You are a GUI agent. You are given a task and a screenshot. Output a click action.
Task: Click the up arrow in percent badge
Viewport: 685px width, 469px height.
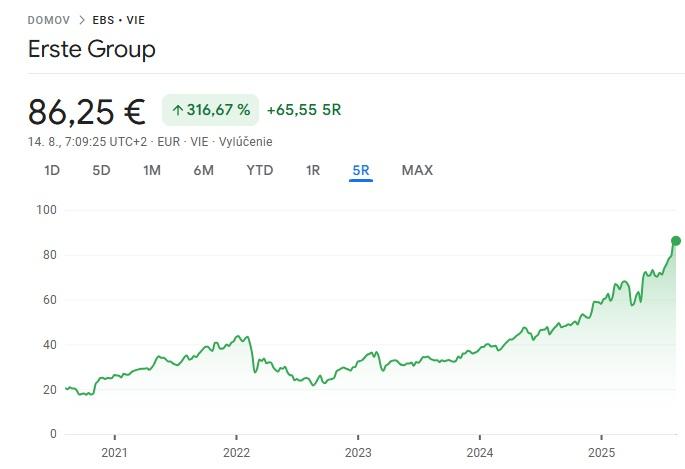[177, 110]
